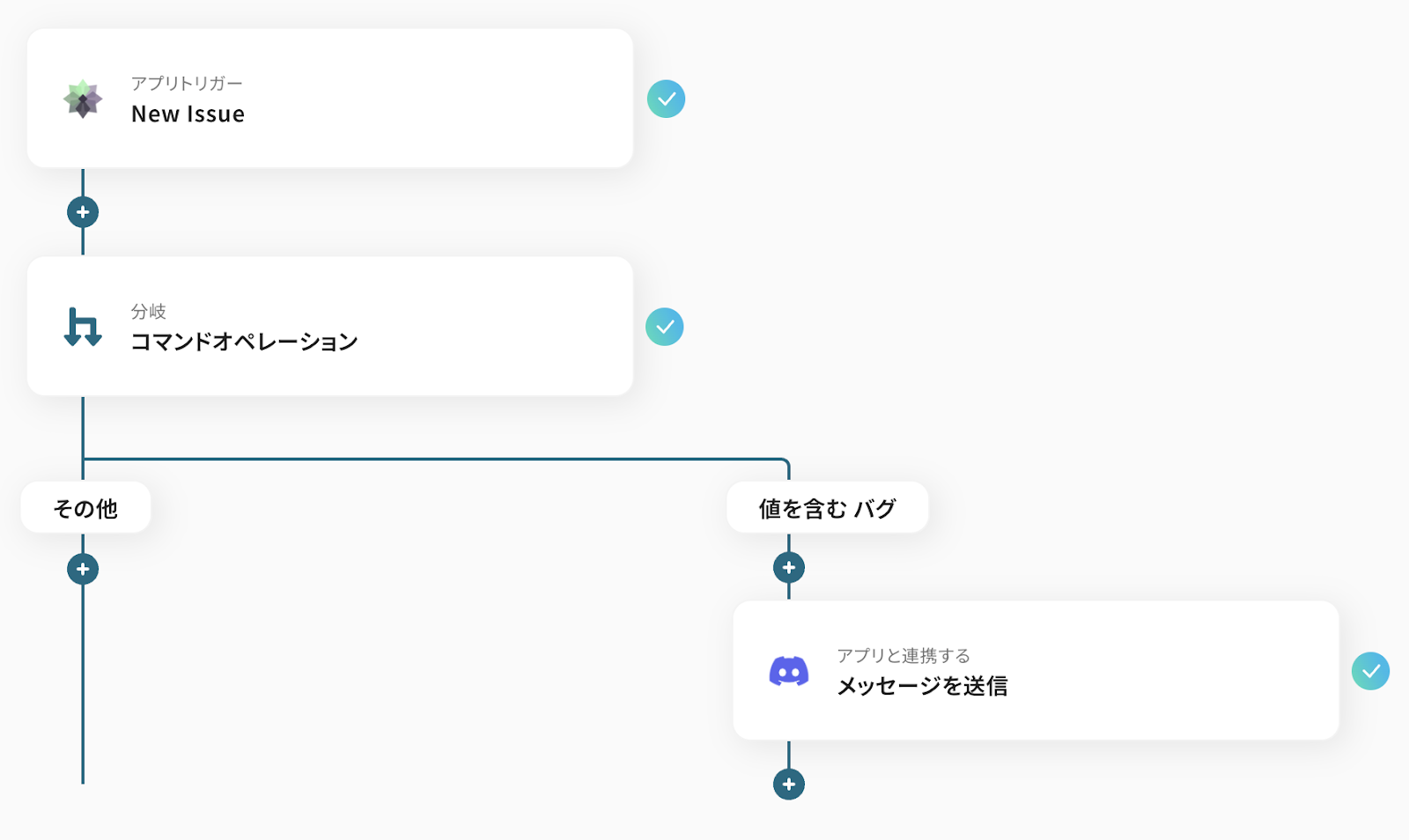The image size is (1409, 840).
Task: Click the app icon in New Issue trigger
Action: point(83,99)
